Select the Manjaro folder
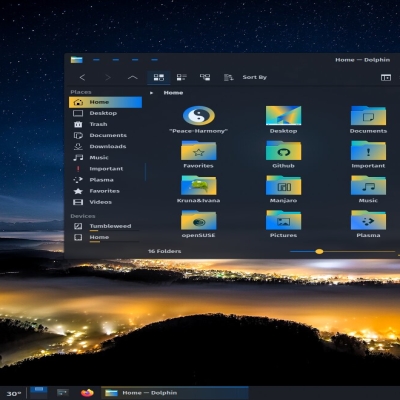The height and width of the screenshot is (400, 400). click(x=283, y=189)
